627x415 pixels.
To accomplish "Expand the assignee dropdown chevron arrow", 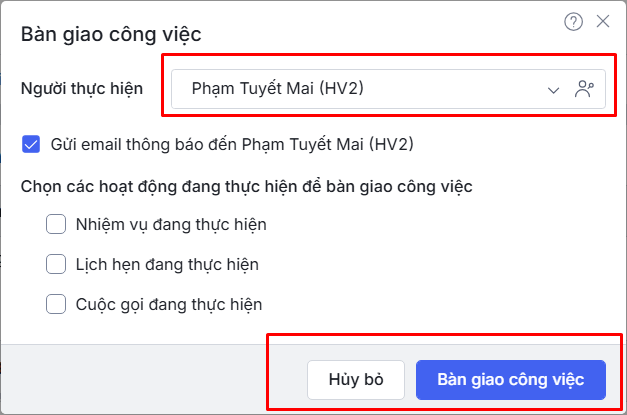I will 554,90.
